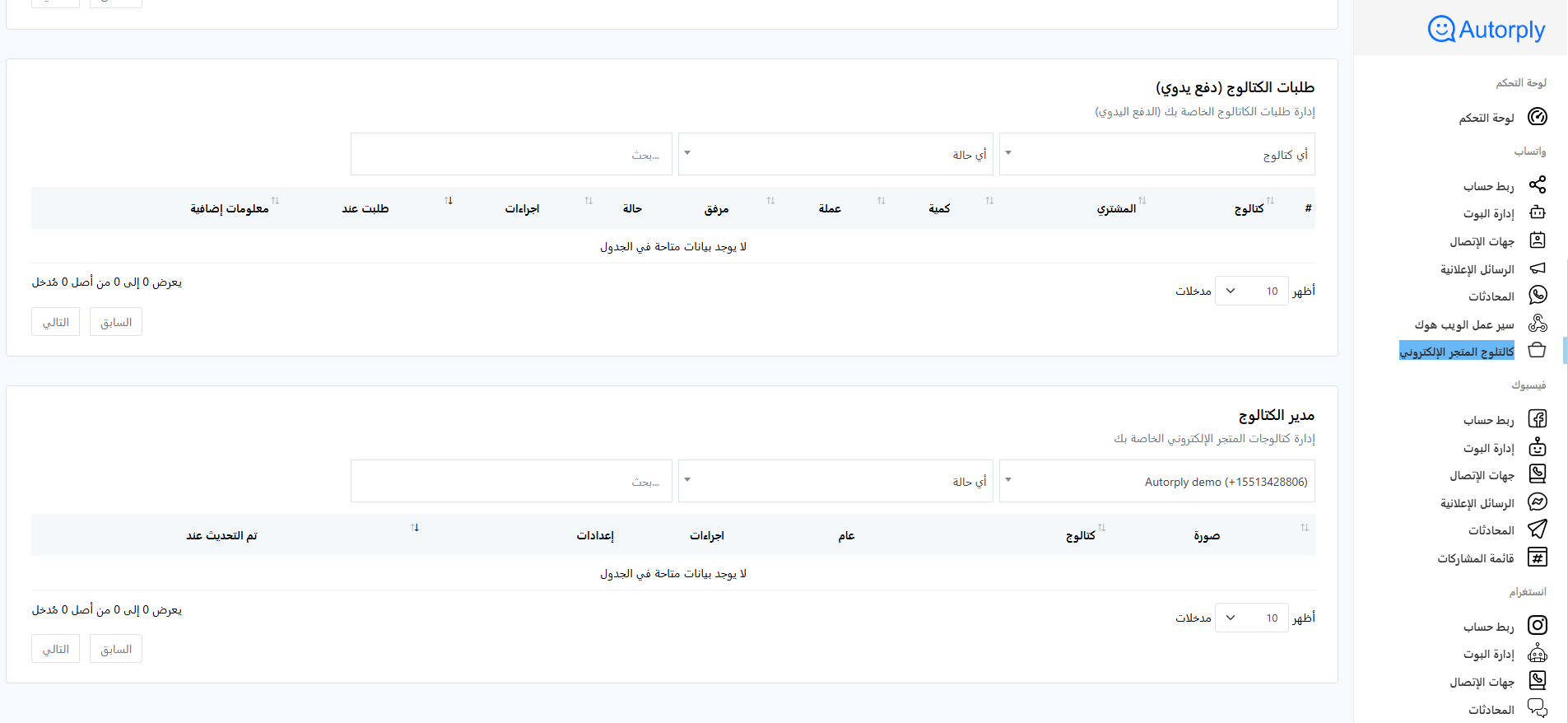Open the Messenger broadcast icon
Image resolution: width=1568 pixels, height=723 pixels.
(x=1537, y=502)
